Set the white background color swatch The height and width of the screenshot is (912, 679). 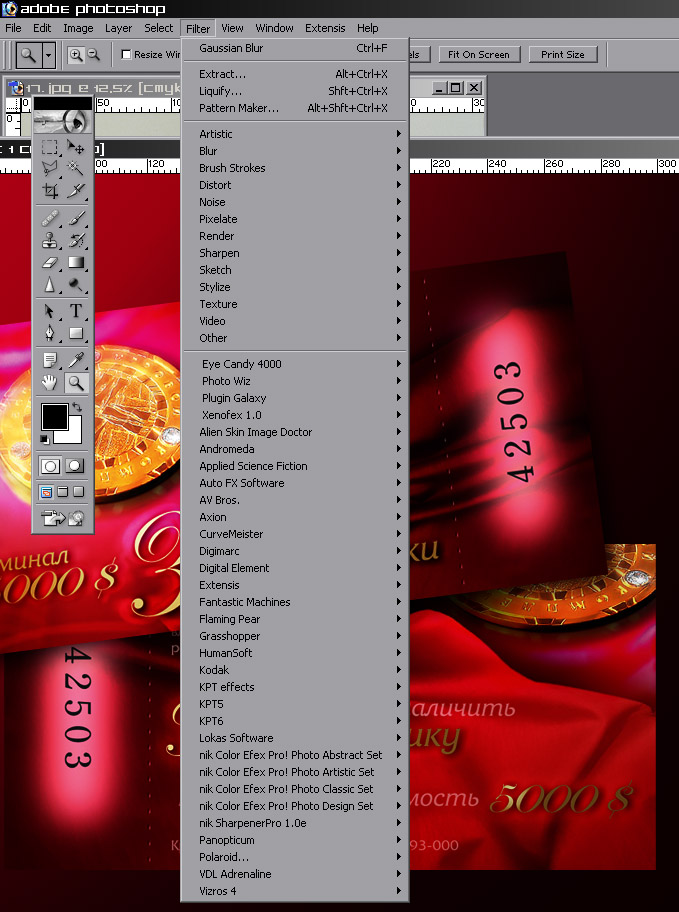click(74, 436)
